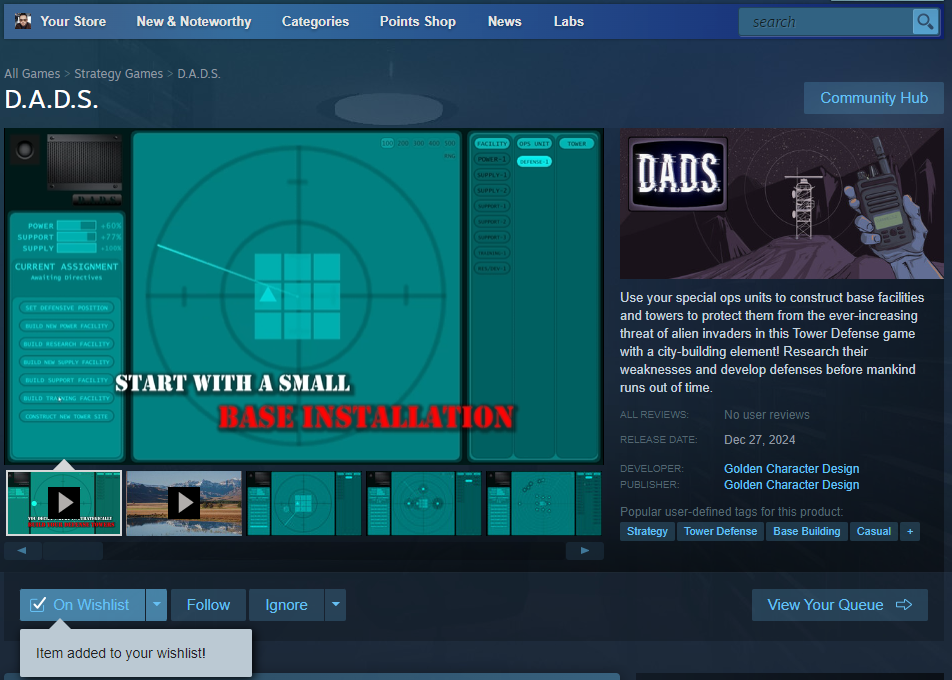
Task: Click the Strategy tag
Action: (647, 531)
